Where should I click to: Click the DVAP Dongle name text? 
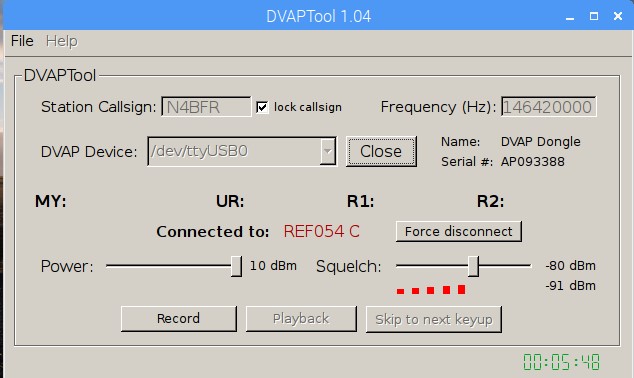point(541,141)
